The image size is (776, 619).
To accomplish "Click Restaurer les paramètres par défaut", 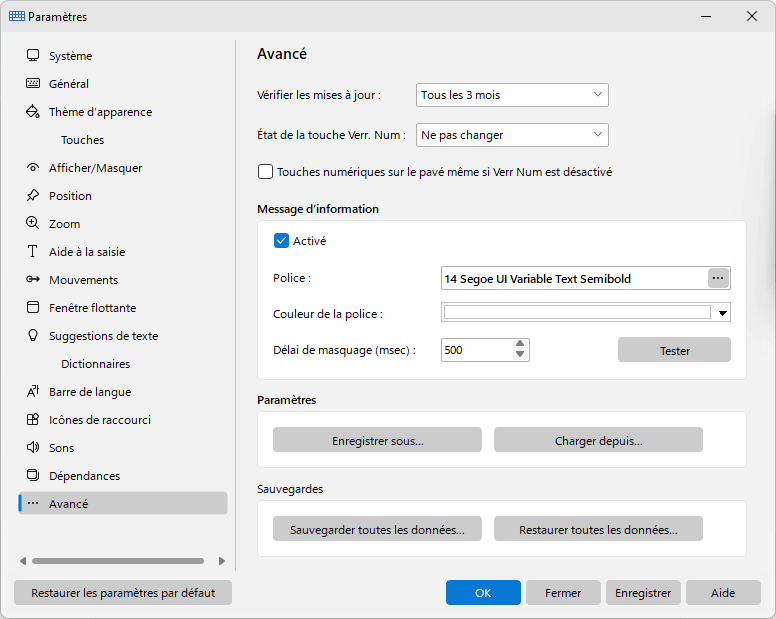I will pos(123,593).
